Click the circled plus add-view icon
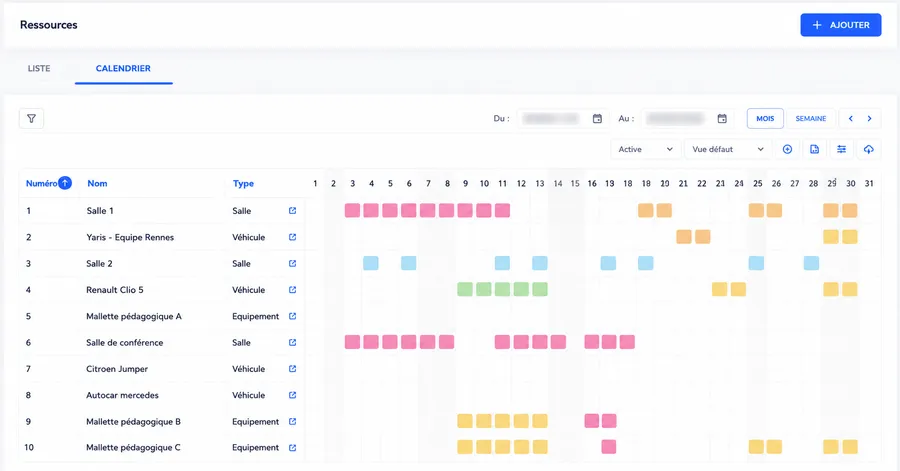 [788, 149]
